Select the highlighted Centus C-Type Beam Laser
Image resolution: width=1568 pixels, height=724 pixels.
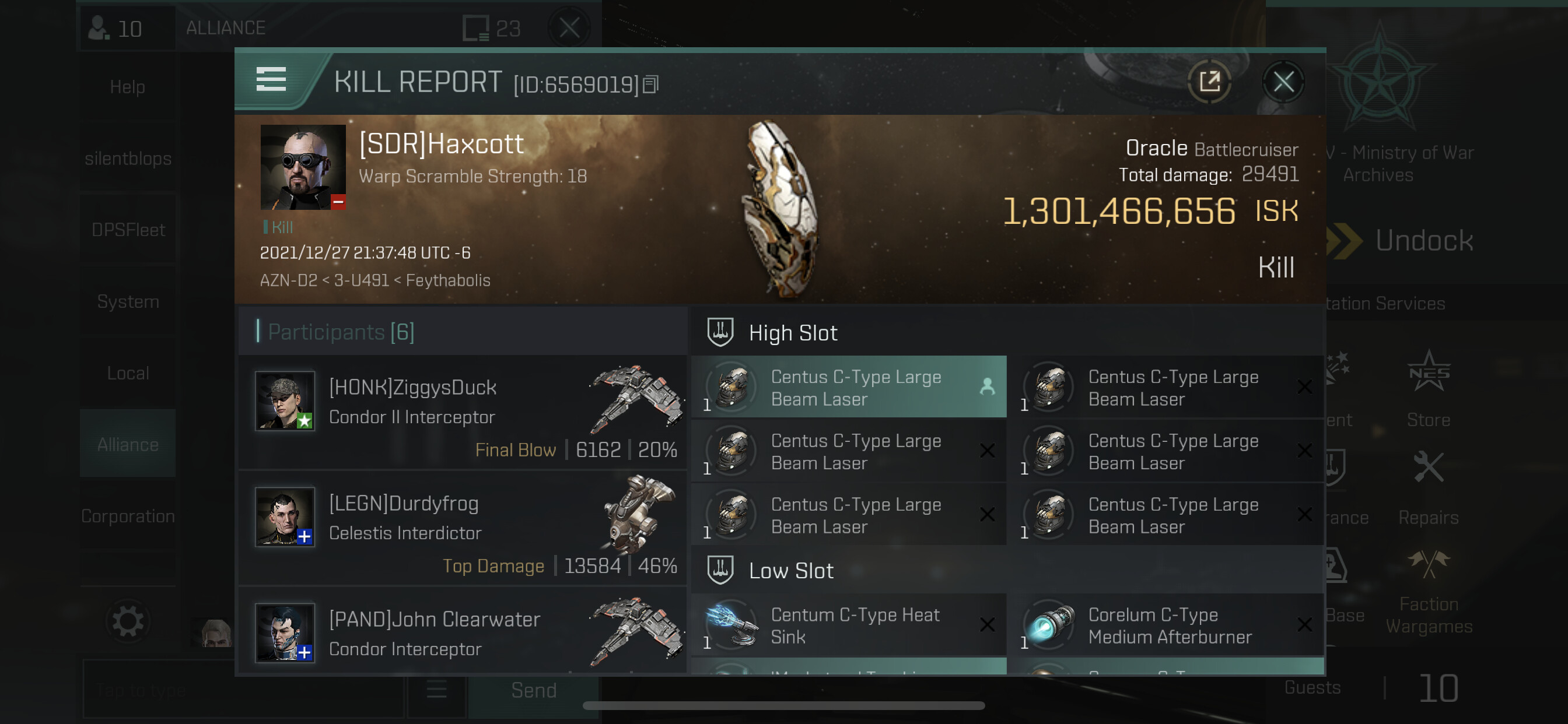pyautogui.click(x=849, y=387)
